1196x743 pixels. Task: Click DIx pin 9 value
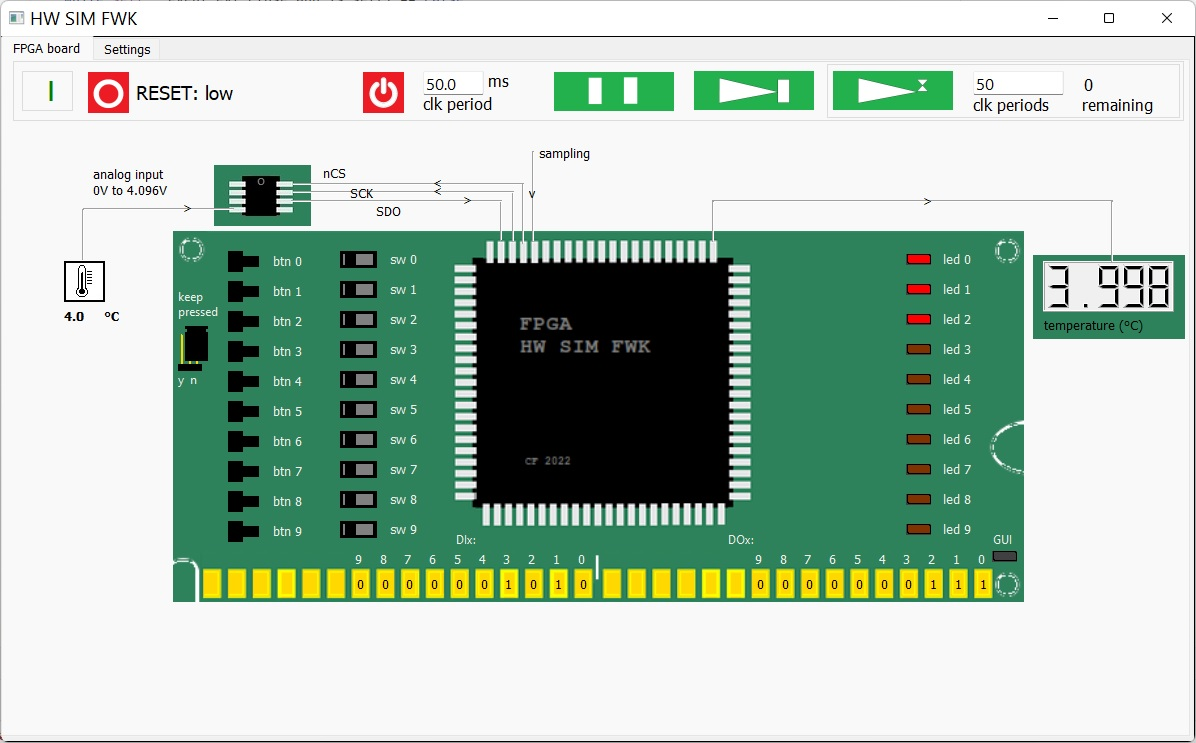[x=361, y=584]
